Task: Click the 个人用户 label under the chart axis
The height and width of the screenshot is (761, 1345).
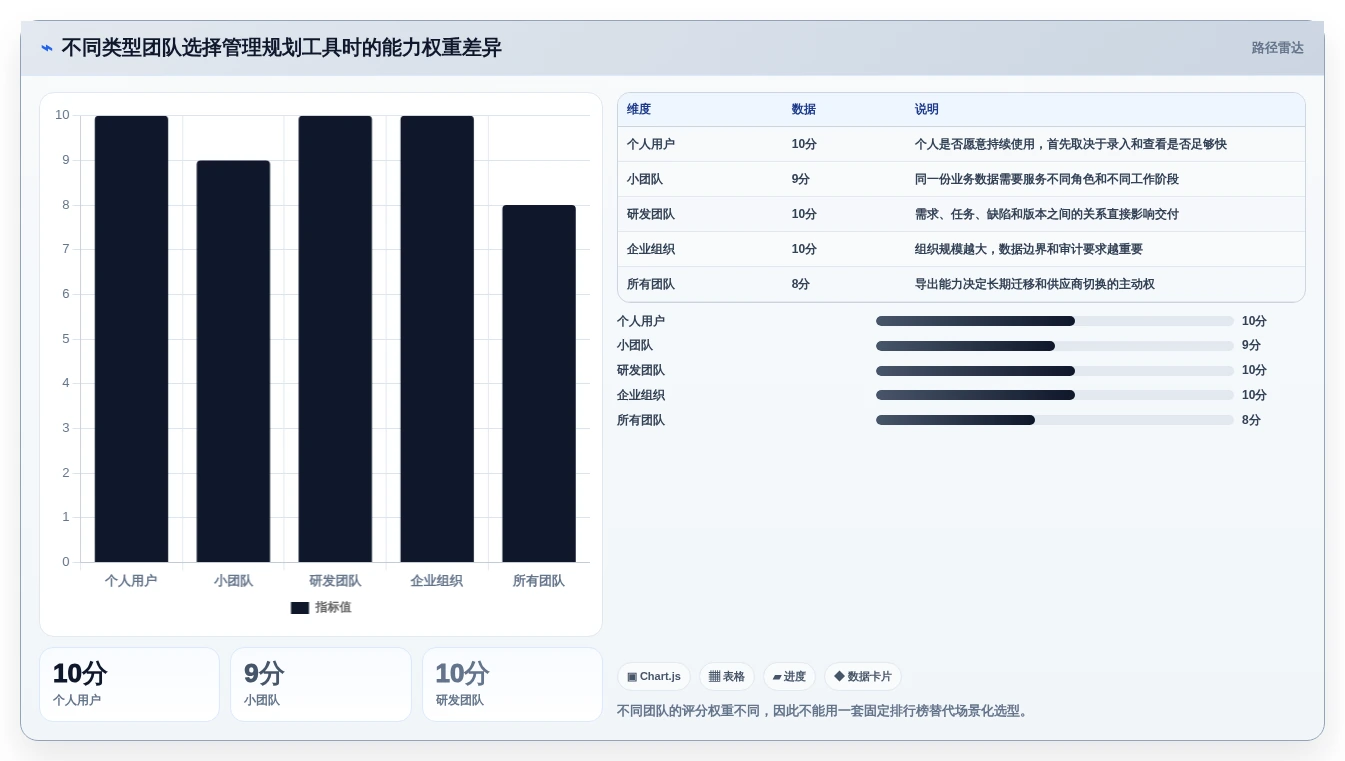Action: click(x=131, y=581)
